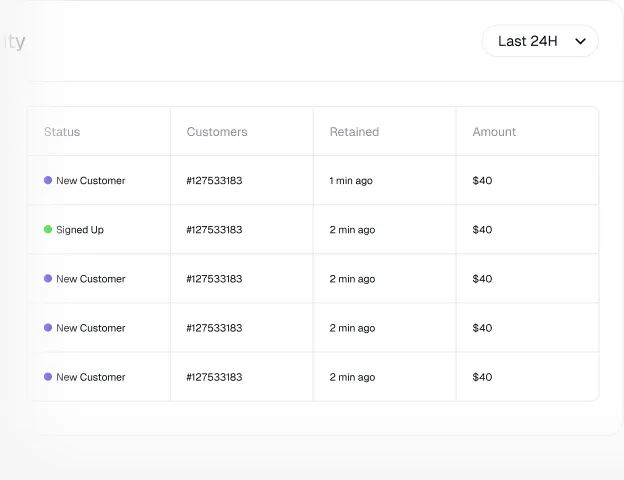
Task: Click the green dot beside Signed Up
Action: [x=48, y=230]
